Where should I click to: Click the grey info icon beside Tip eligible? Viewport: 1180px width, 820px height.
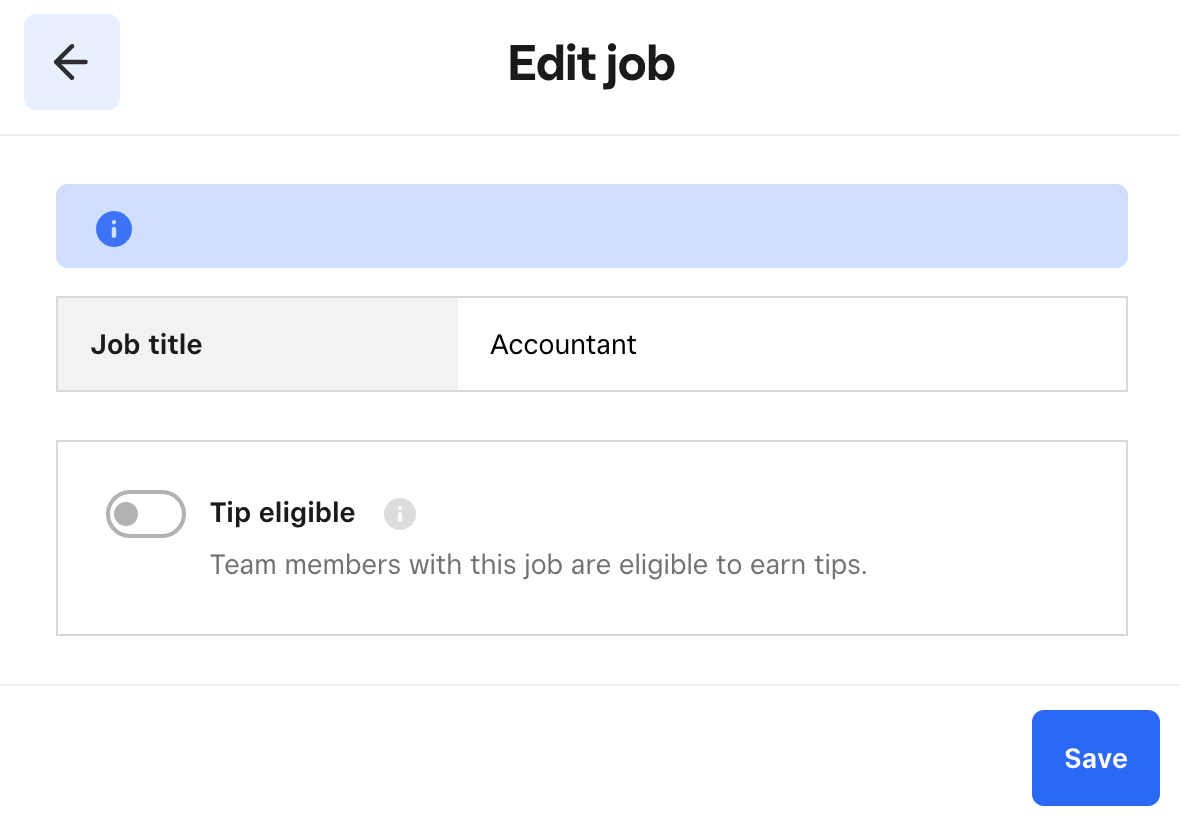click(399, 513)
